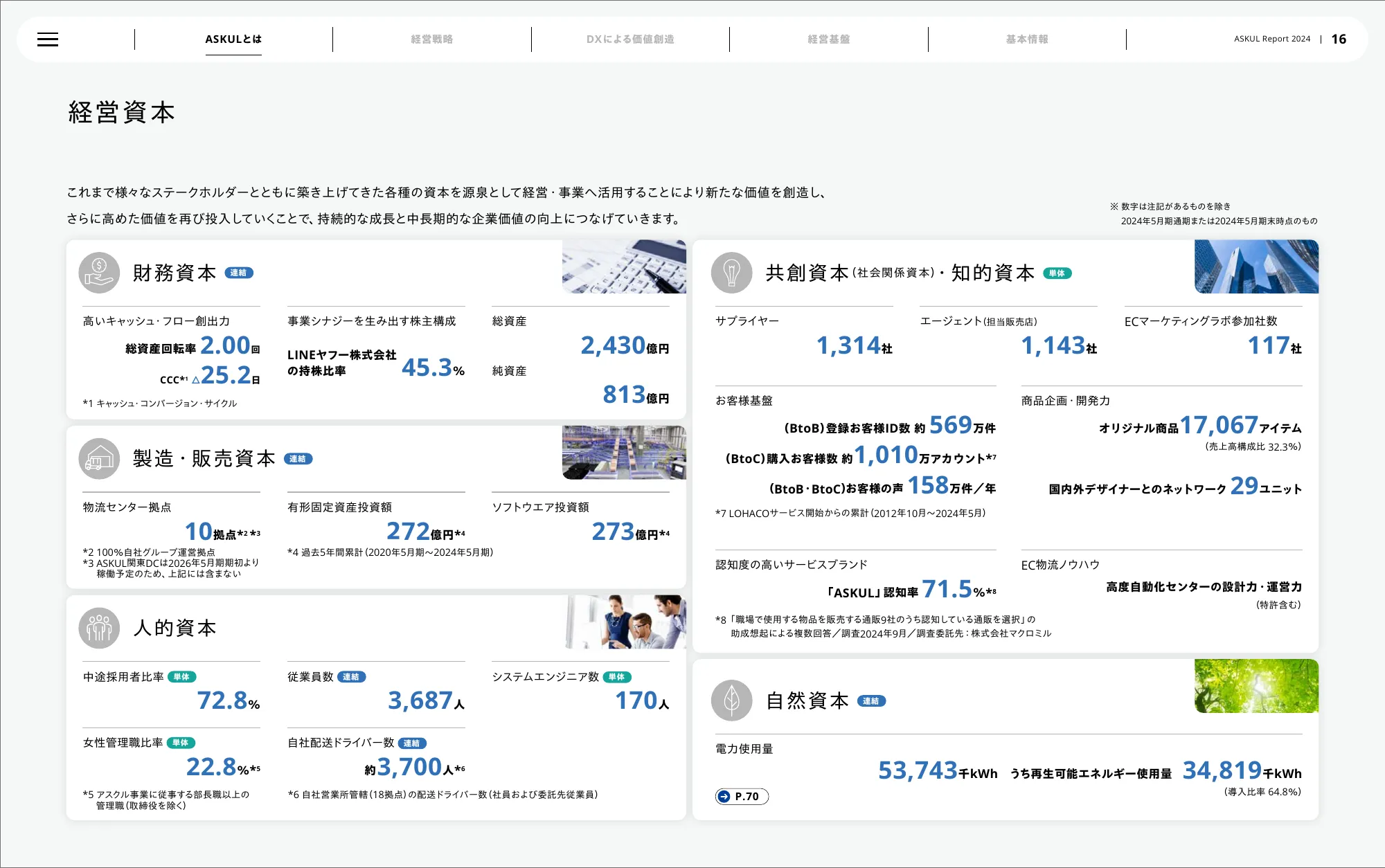
Task: Open the 経営戦略 tab
Action: pyautogui.click(x=431, y=39)
